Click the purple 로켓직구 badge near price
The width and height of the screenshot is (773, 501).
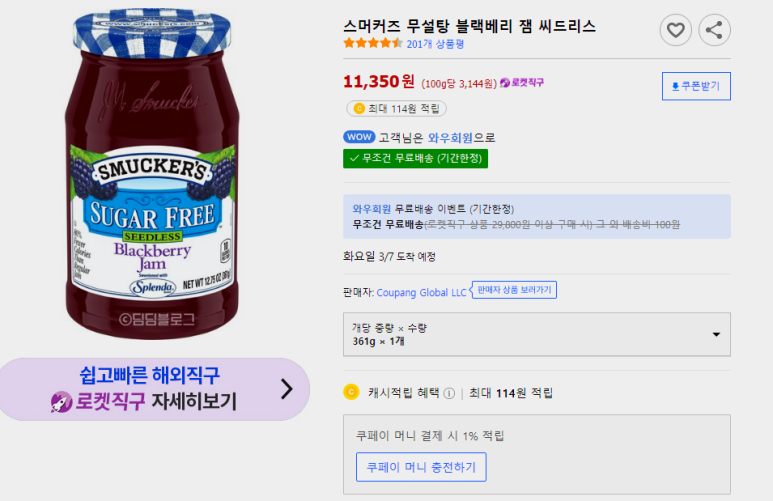[522, 82]
